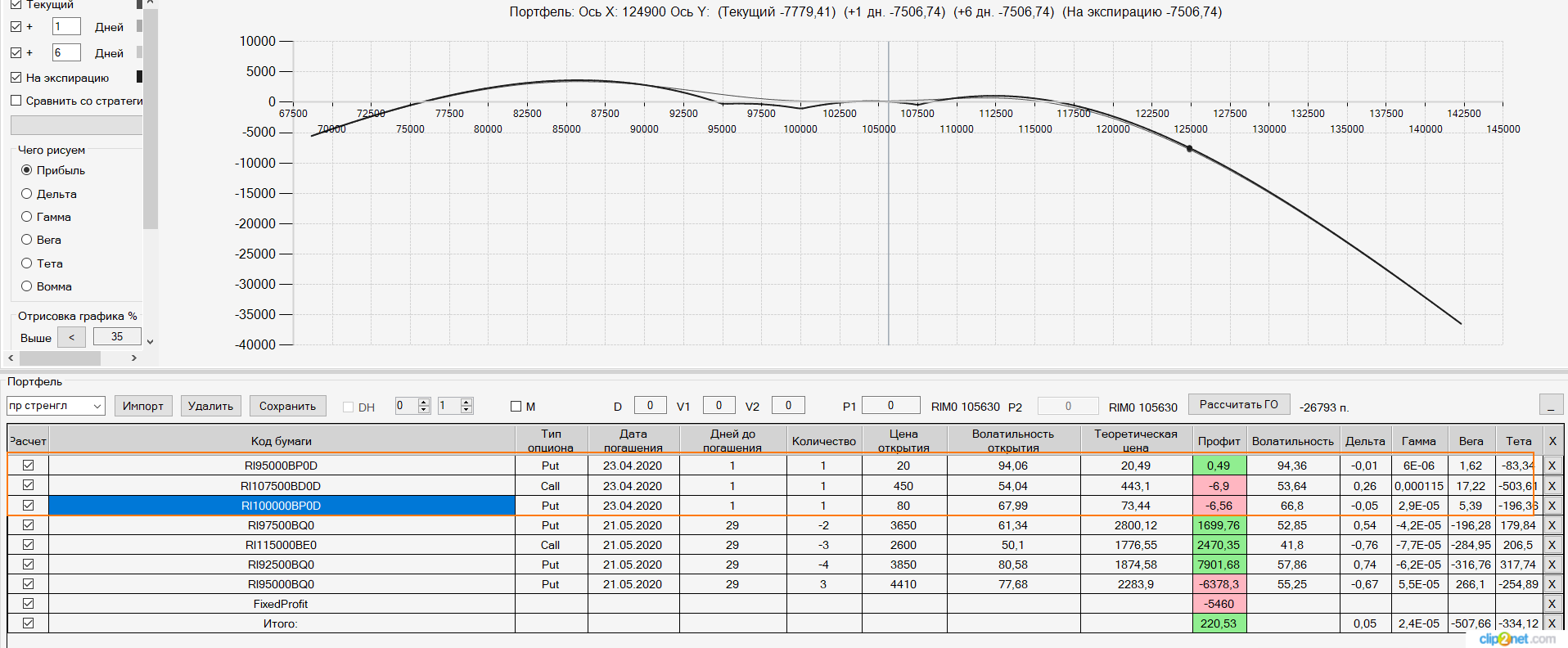1568x648 pixels.
Task: Click the Код бумаги column header
Action: tap(282, 441)
